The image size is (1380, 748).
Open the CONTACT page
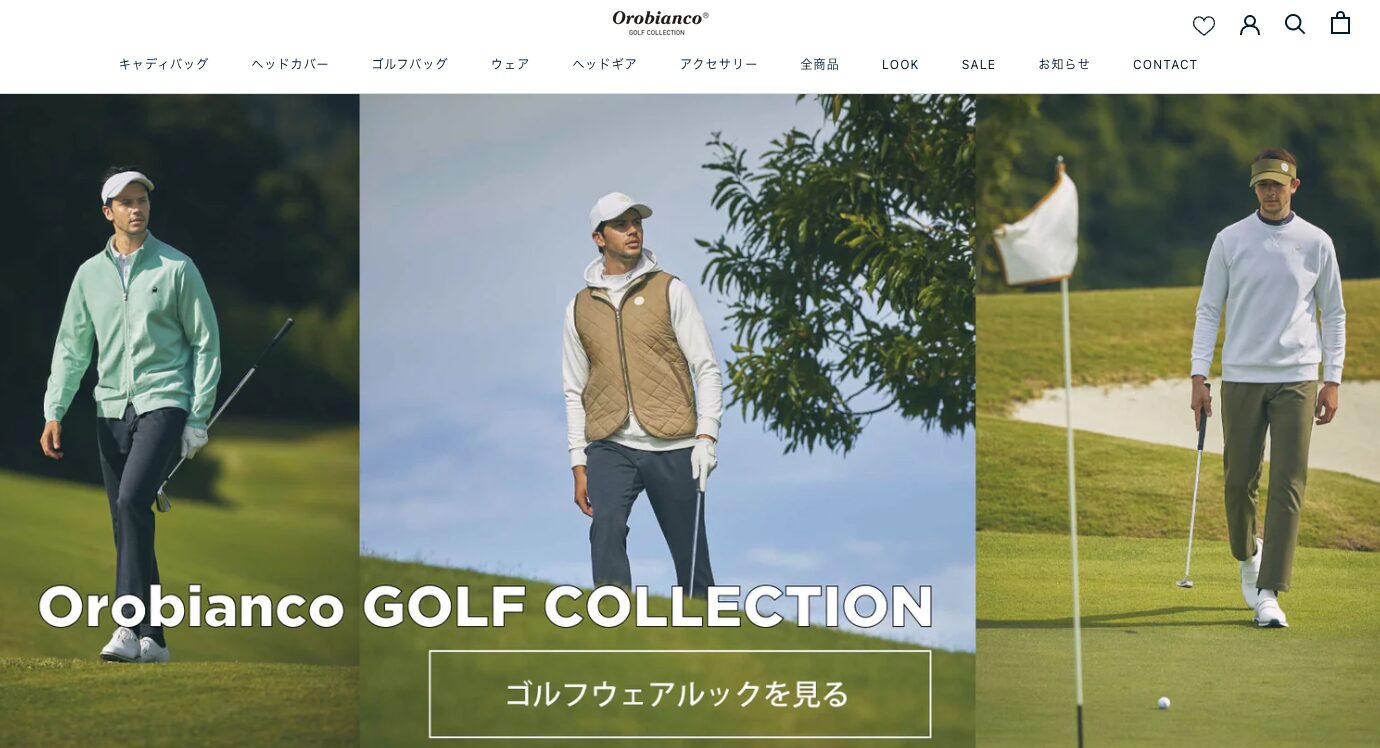coord(1165,64)
